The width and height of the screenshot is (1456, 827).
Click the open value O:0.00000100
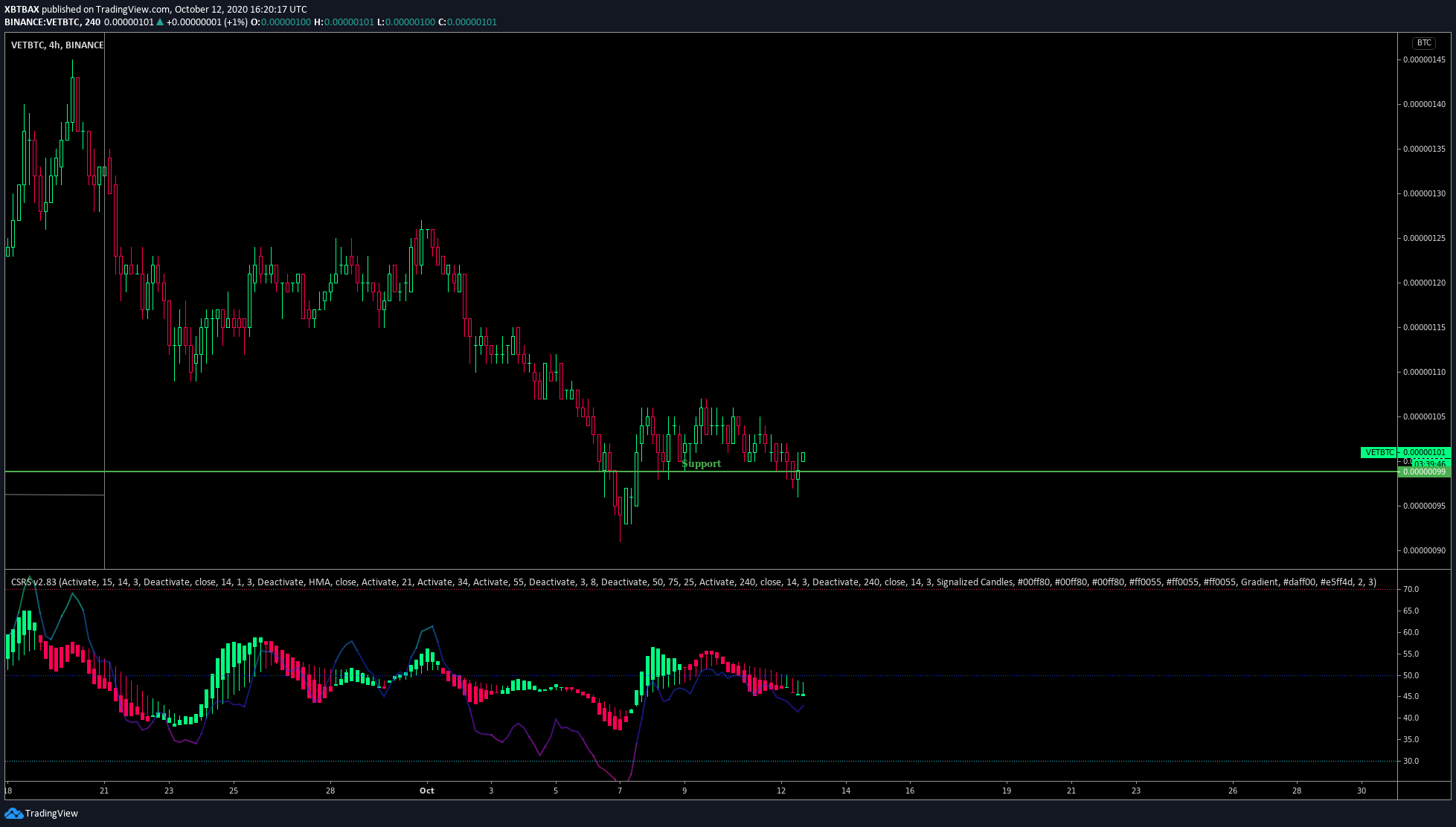point(280,22)
